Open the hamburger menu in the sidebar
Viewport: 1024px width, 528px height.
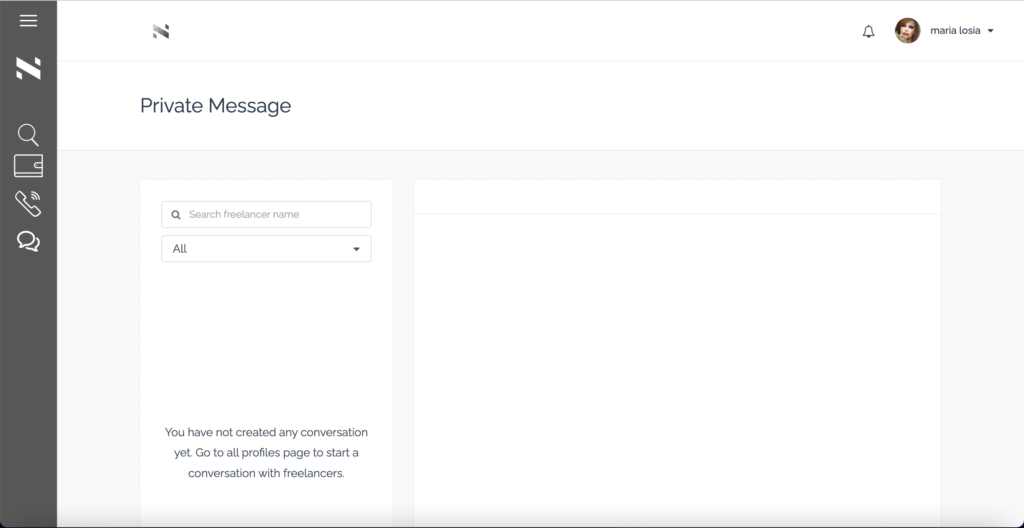pyautogui.click(x=28, y=21)
